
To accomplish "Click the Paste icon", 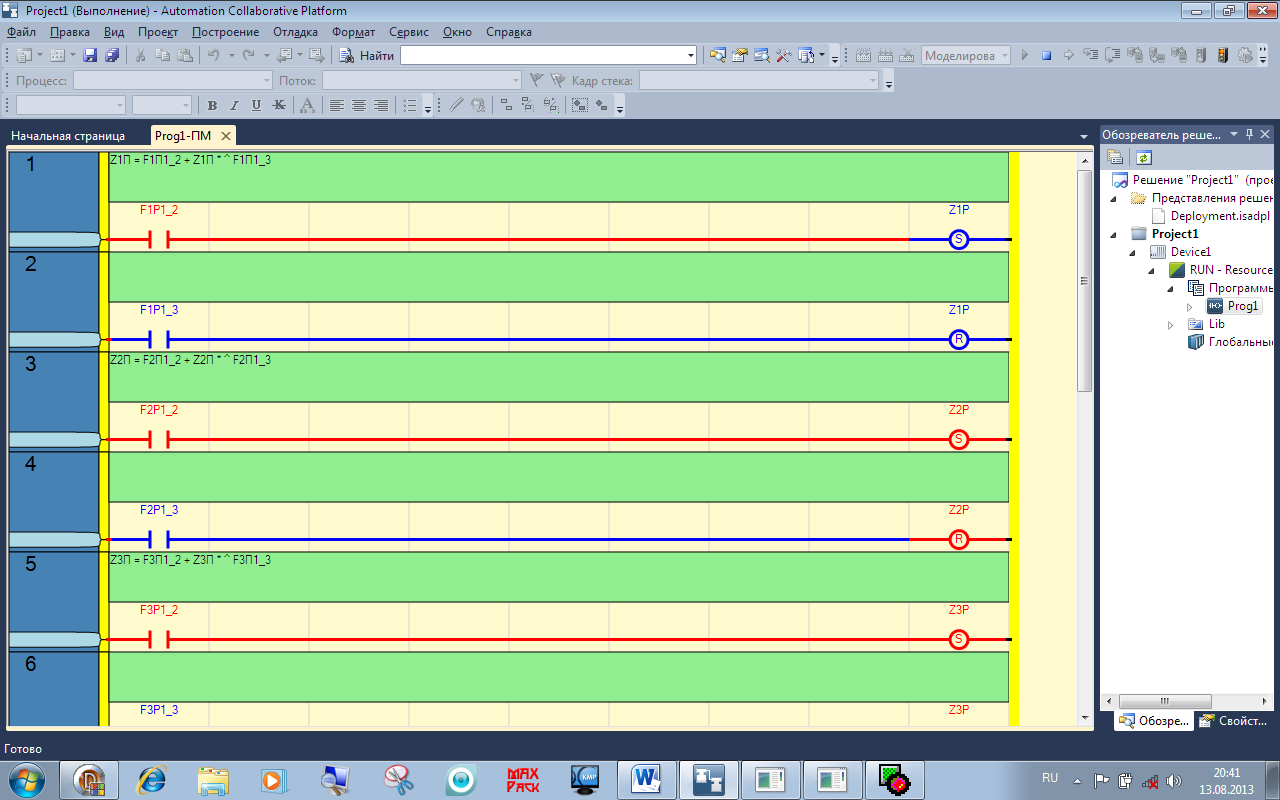I will [x=184, y=55].
